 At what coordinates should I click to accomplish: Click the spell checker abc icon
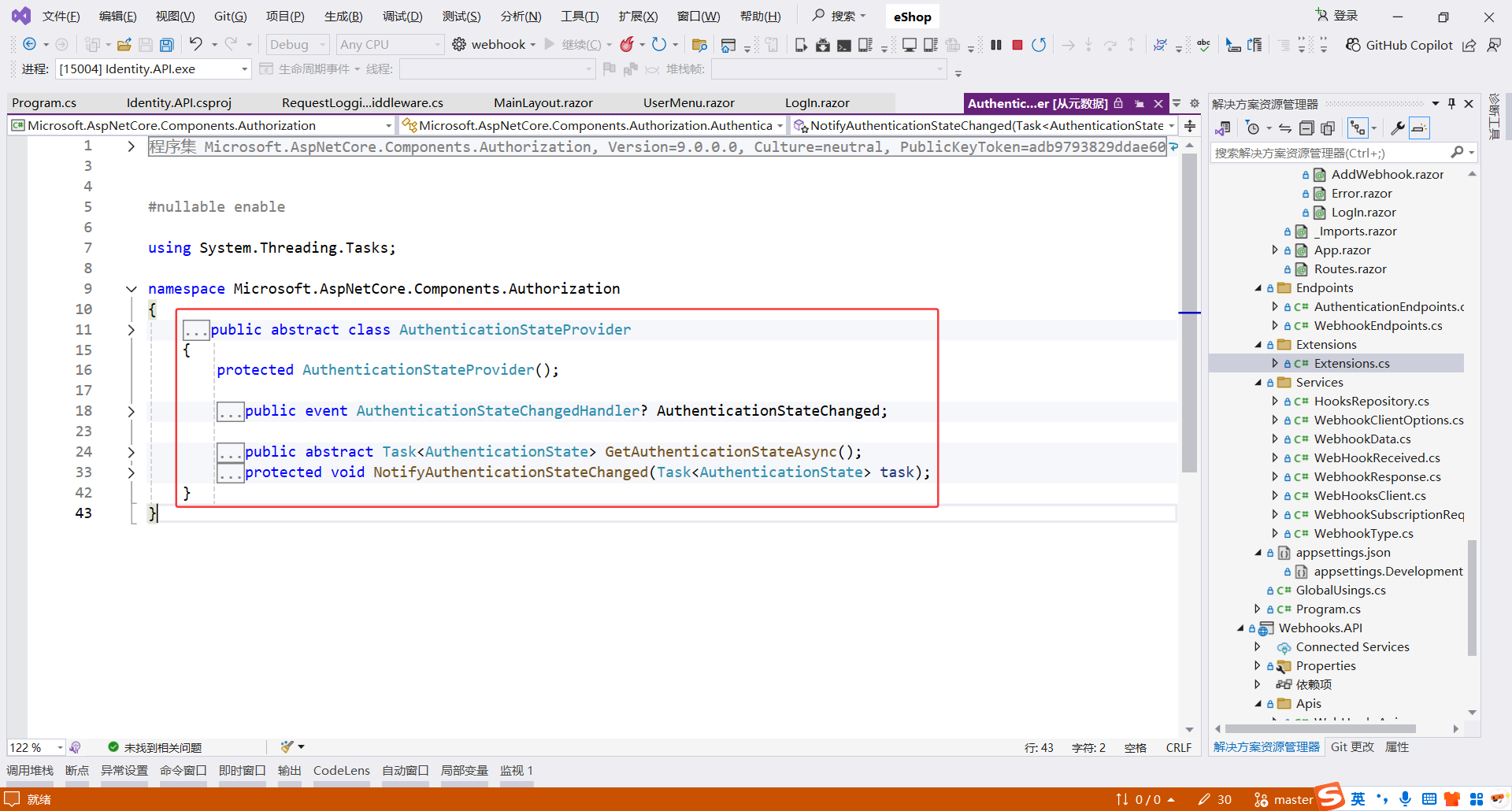(x=1203, y=45)
